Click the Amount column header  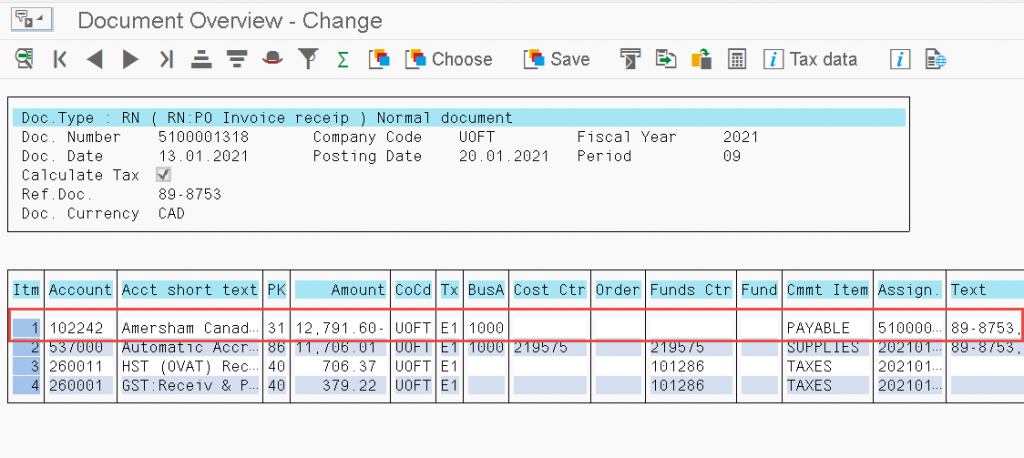tap(341, 290)
